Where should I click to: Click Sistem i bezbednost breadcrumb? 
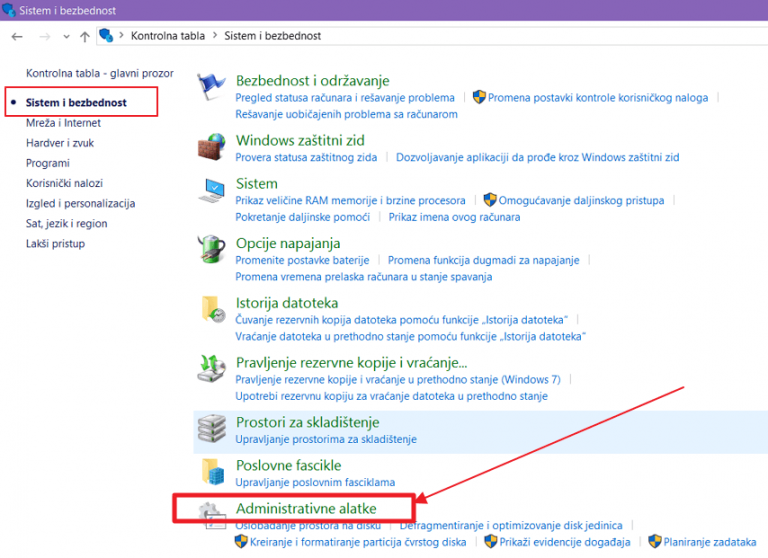(272, 36)
